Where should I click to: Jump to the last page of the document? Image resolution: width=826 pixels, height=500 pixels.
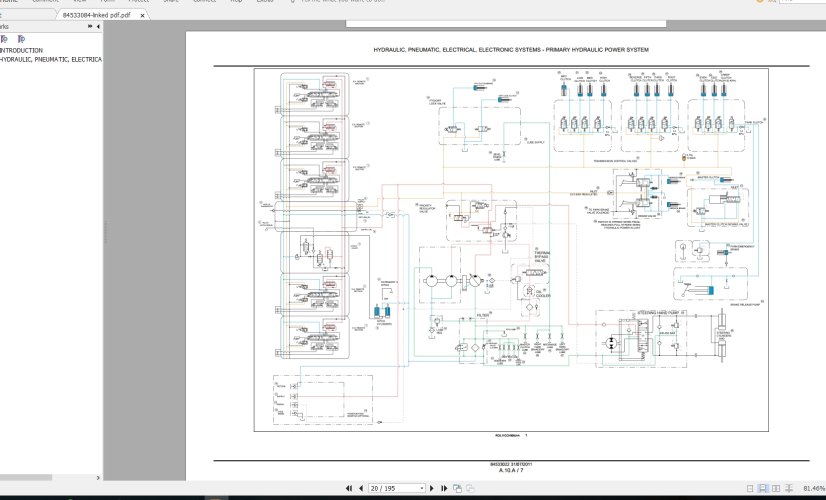[x=443, y=489]
